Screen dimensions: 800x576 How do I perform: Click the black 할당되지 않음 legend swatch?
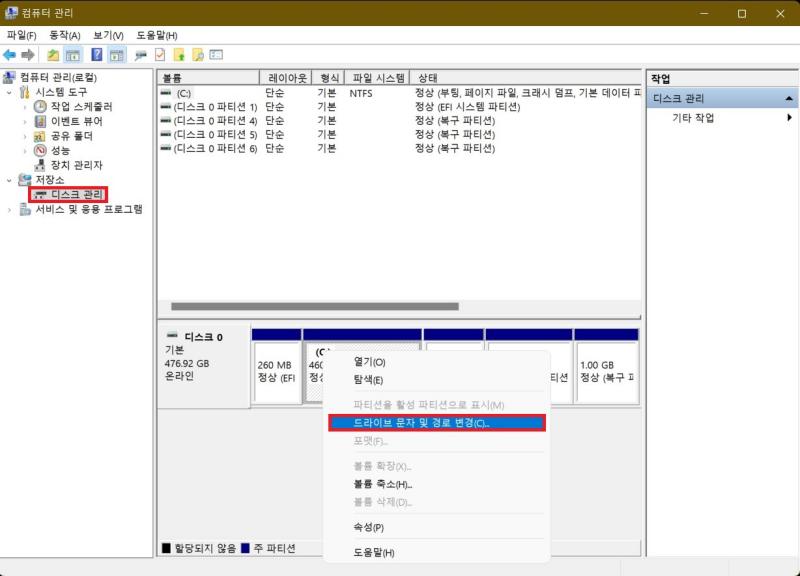click(166, 548)
